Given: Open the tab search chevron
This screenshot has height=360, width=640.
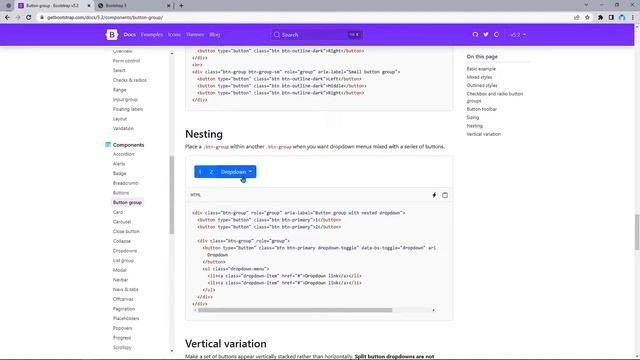Looking at the screenshot, I should (586, 5).
